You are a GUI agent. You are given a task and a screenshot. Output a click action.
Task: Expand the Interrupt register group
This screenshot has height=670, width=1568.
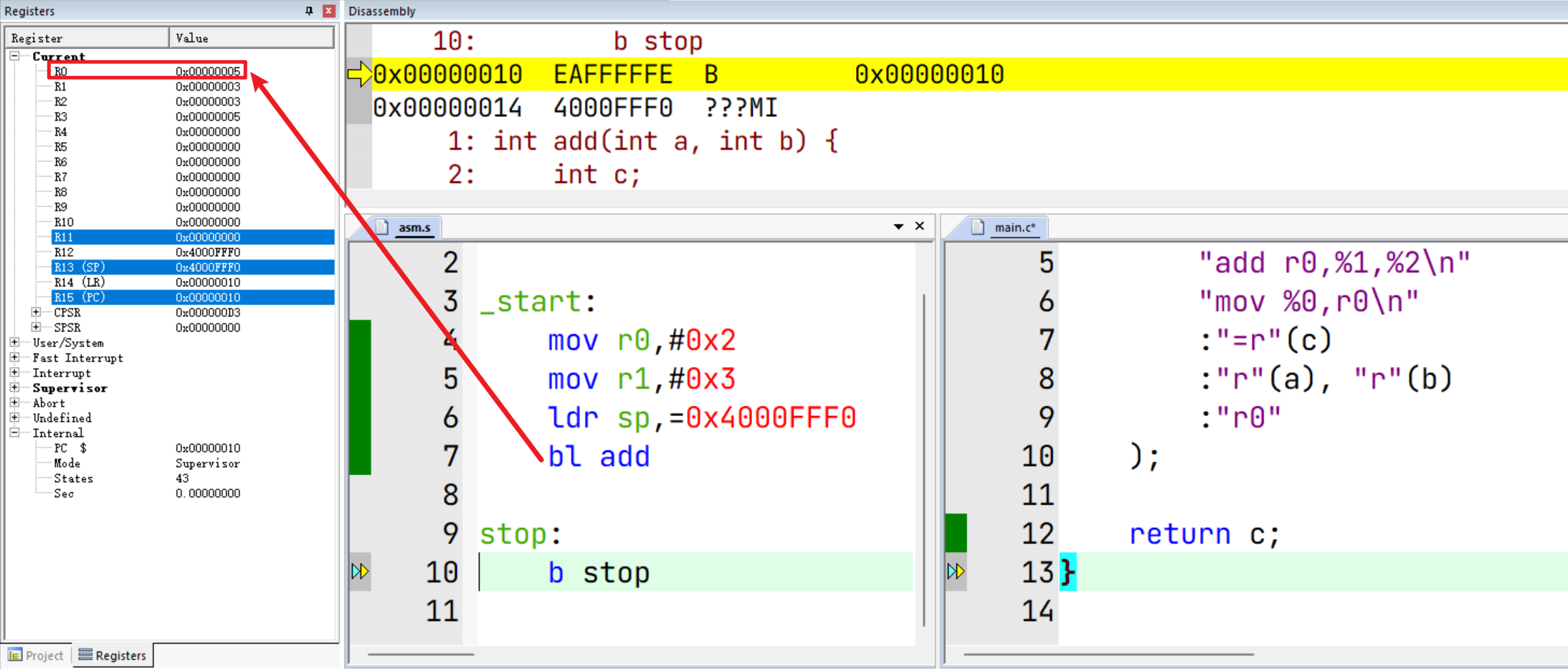click(14, 372)
